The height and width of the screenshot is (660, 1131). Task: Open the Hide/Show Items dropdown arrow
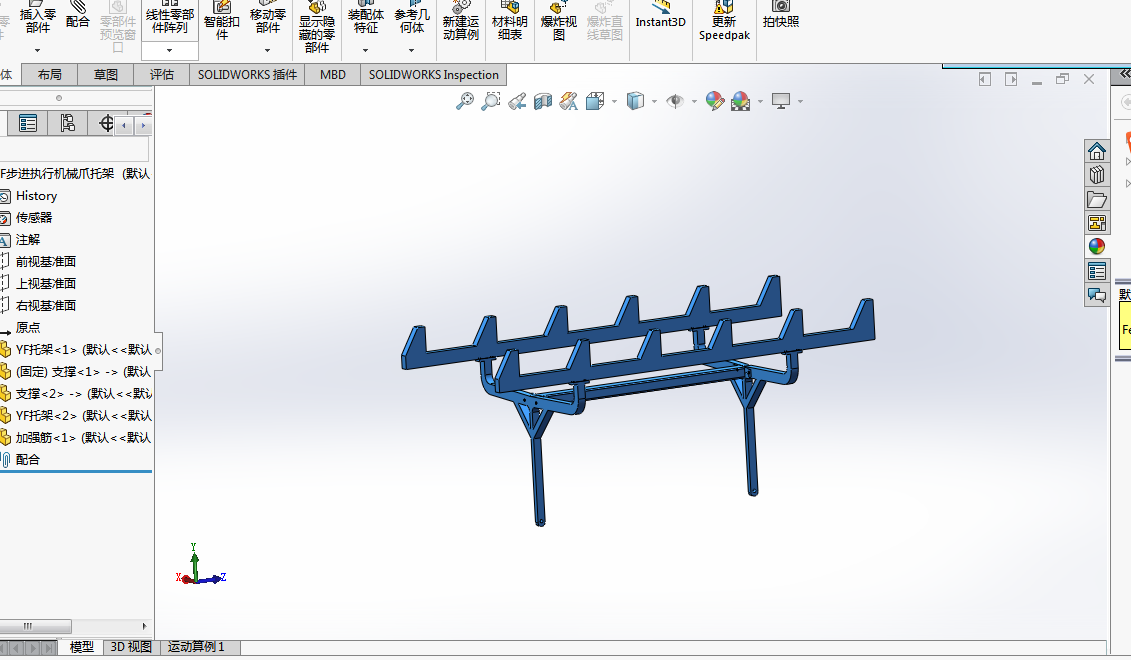[x=694, y=102]
